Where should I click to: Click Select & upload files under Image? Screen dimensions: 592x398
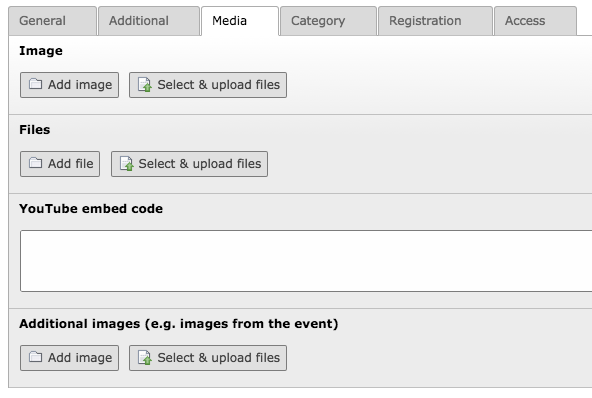click(208, 85)
